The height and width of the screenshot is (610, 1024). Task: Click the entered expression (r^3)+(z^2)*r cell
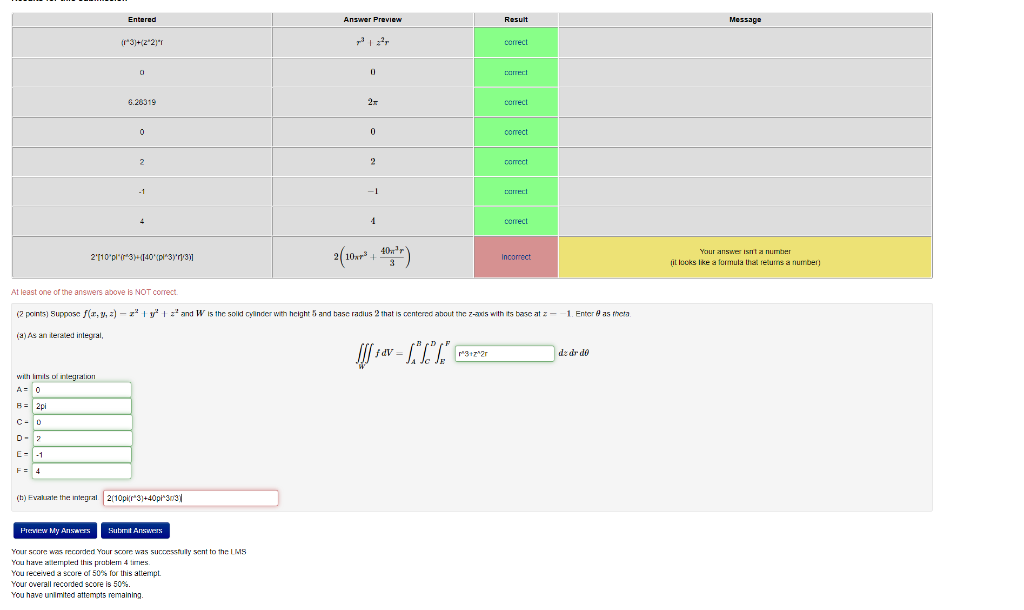click(141, 42)
